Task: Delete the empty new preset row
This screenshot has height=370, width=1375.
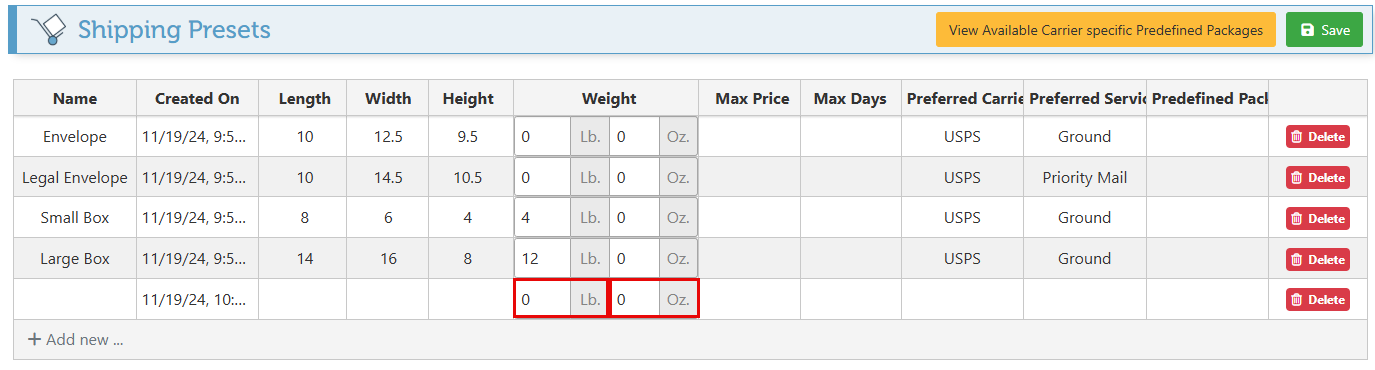Action: [x=1318, y=300]
